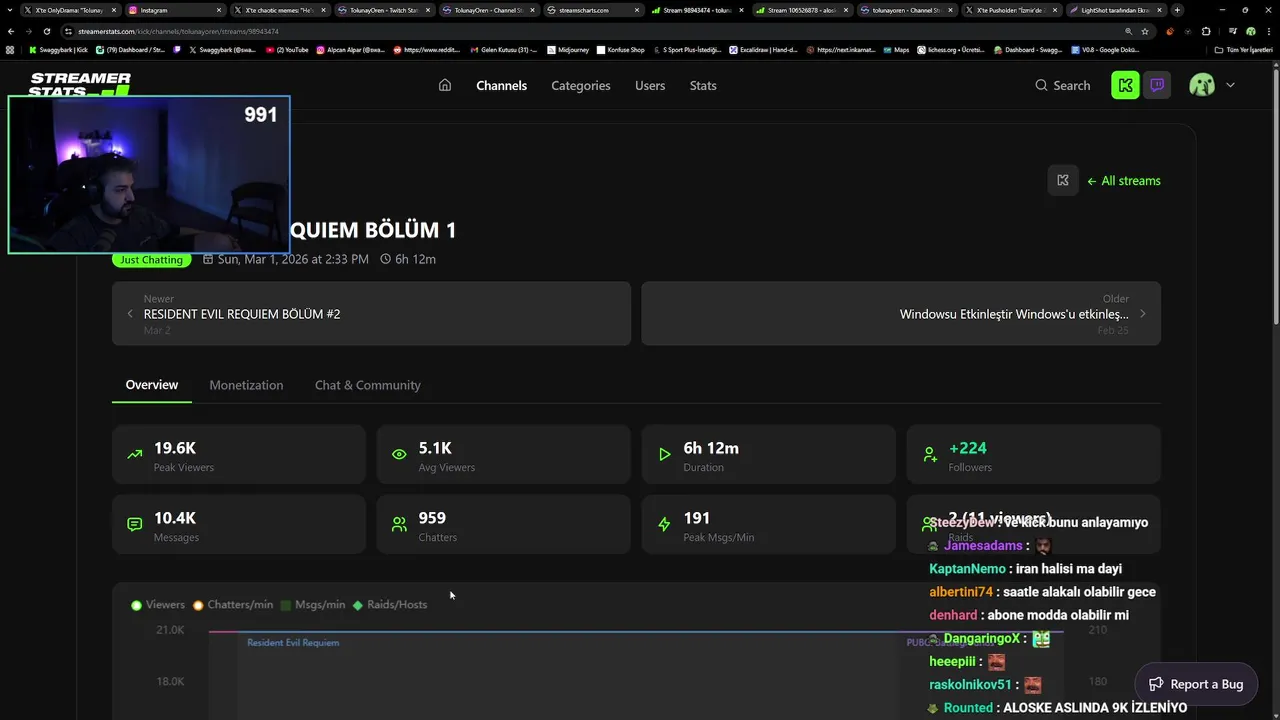
Task: Click the Report a Bug button
Action: click(1196, 684)
